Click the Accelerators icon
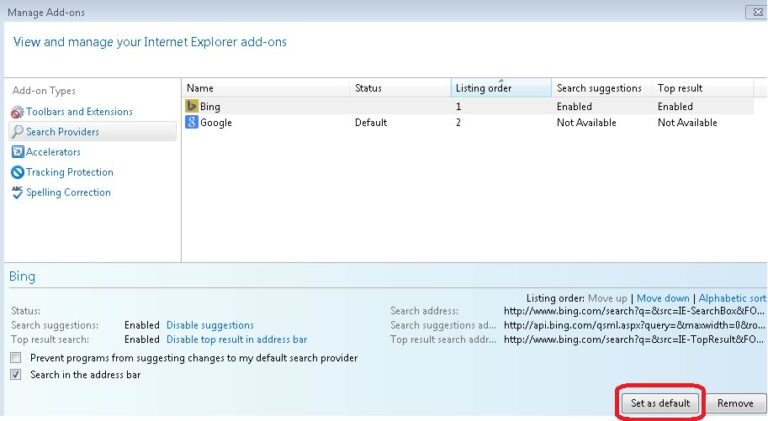This screenshot has width=768, height=421. tap(17, 152)
